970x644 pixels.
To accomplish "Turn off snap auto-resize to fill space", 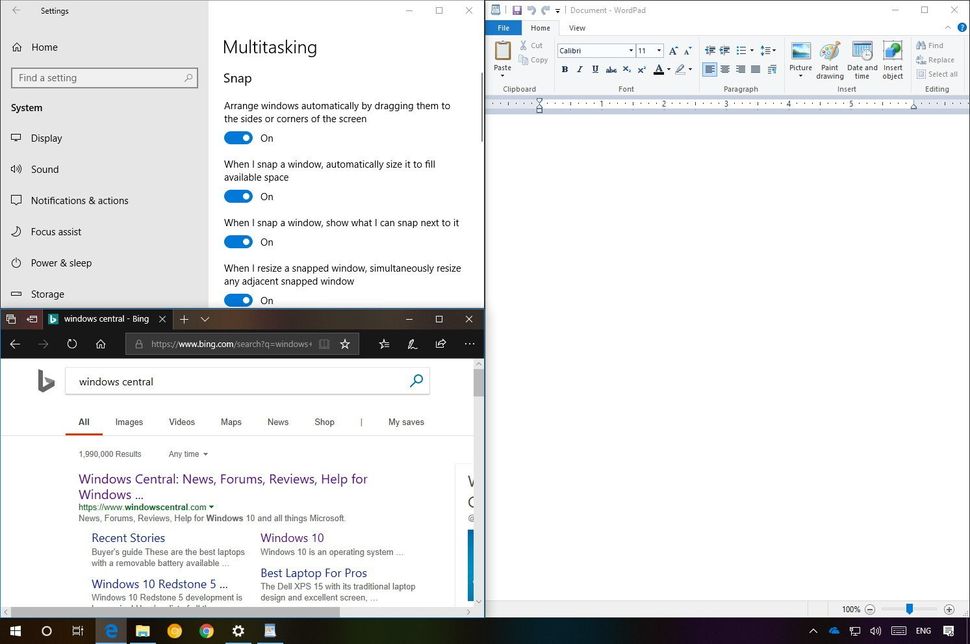I will click(x=238, y=196).
